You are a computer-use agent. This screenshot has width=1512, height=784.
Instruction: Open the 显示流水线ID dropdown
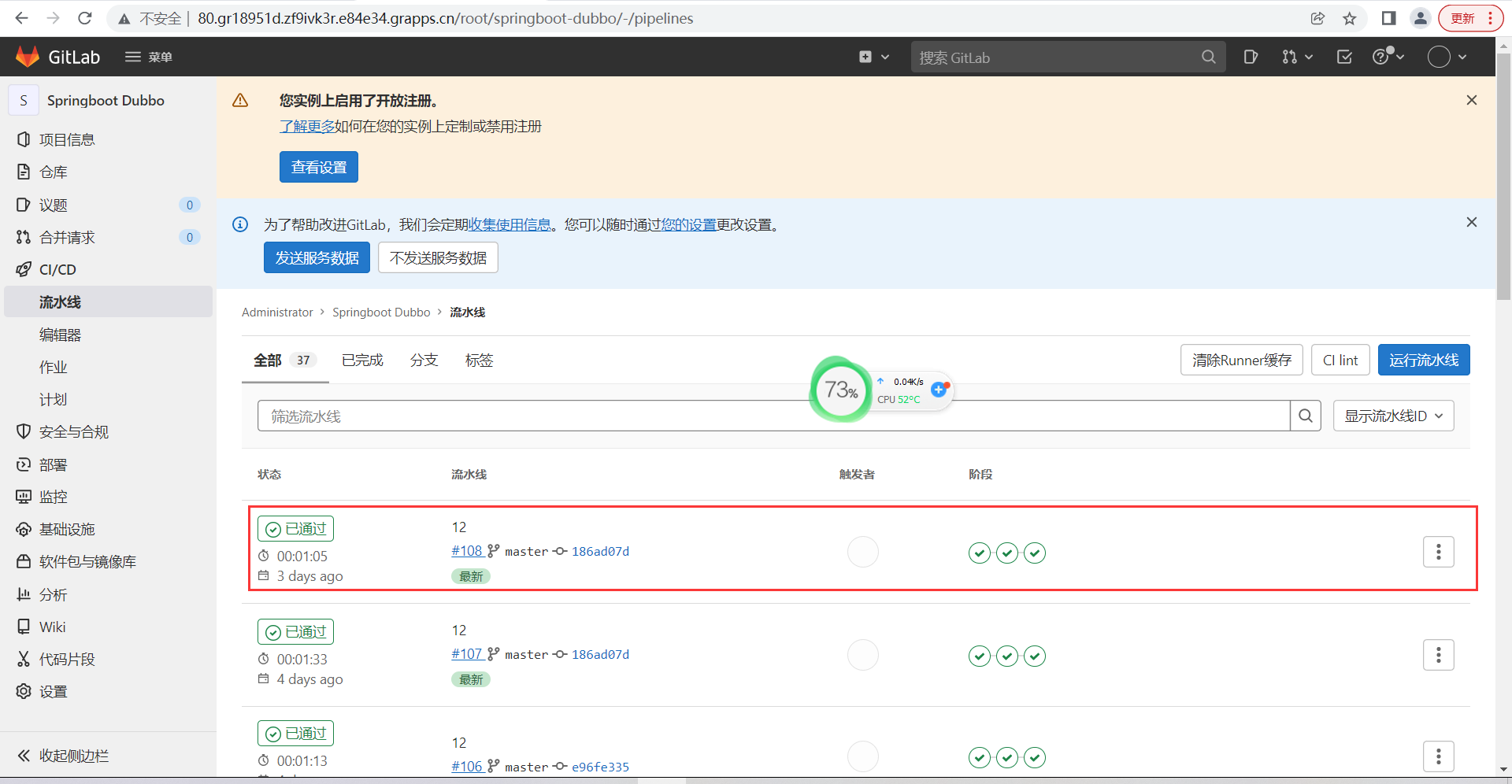click(x=1393, y=416)
